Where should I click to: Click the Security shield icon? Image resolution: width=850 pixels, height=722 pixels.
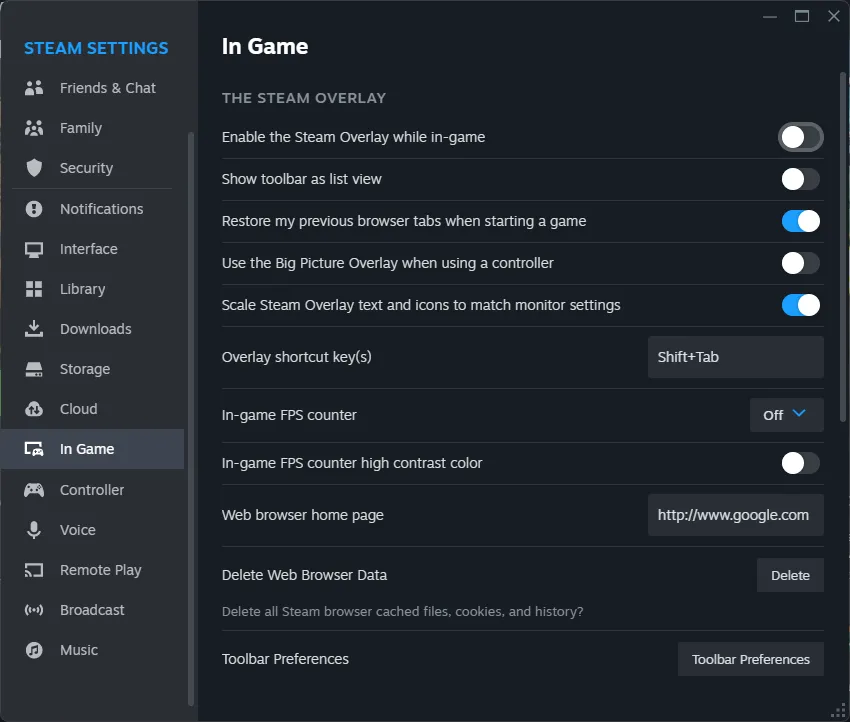click(34, 168)
